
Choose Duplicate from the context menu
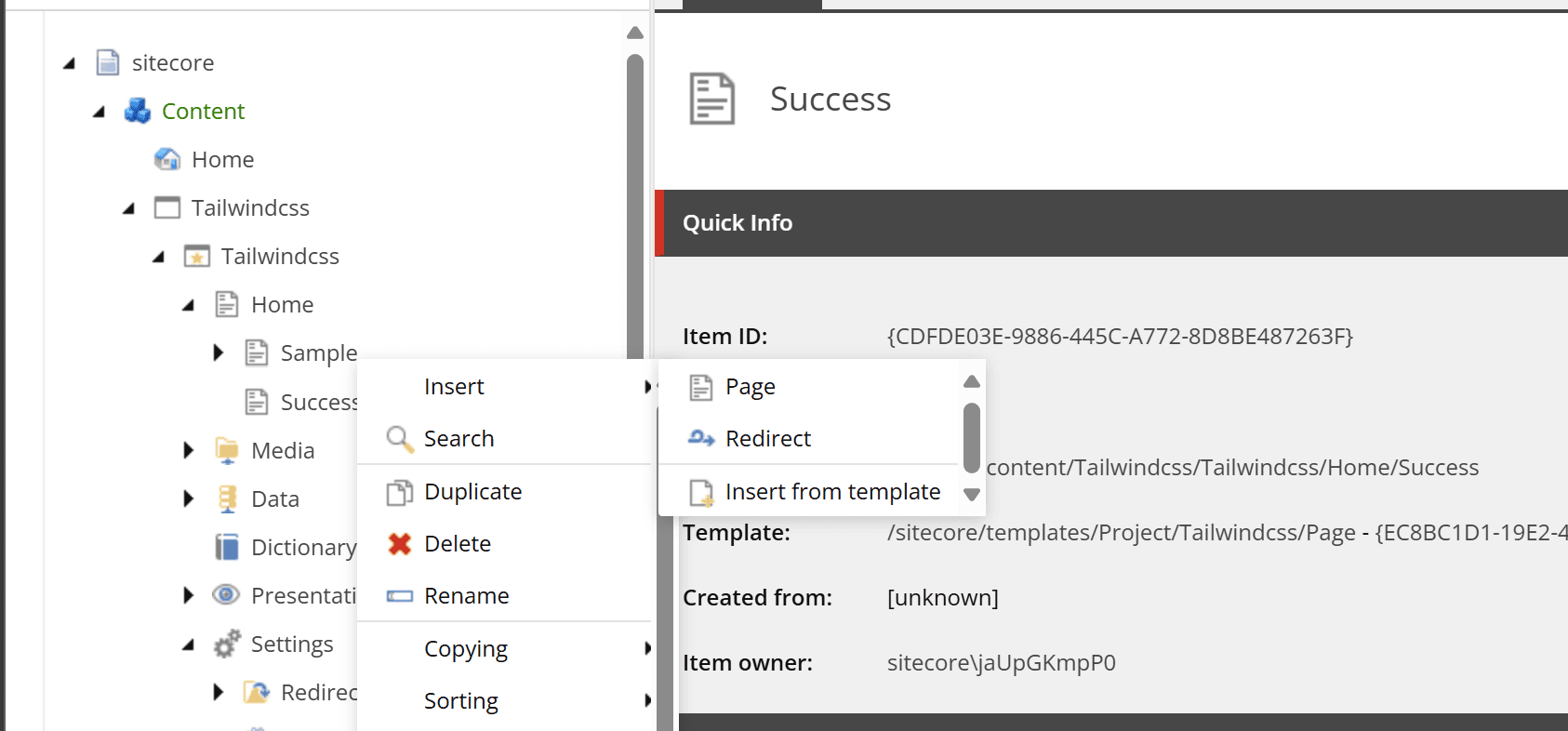472,492
